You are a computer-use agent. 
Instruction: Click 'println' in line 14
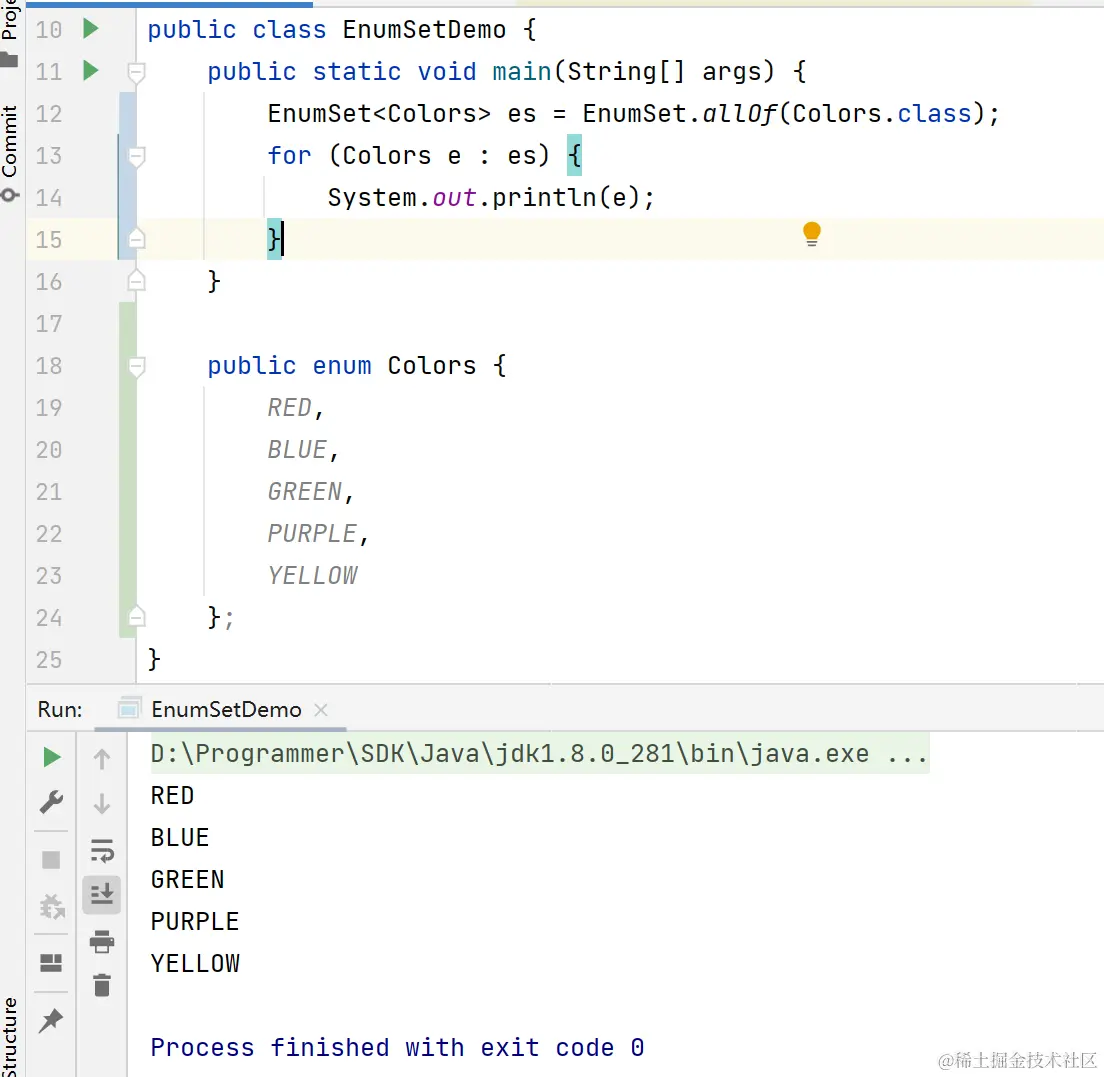544,197
